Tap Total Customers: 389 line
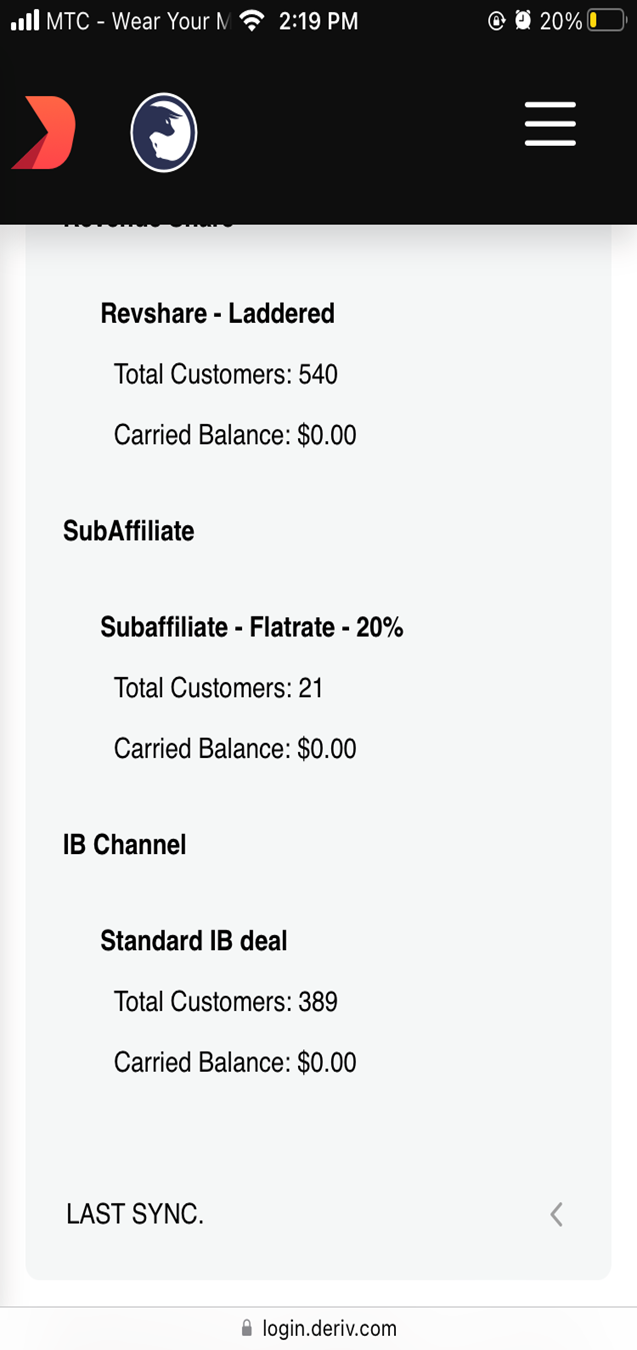Viewport: 637px width, 1350px height. click(226, 1002)
